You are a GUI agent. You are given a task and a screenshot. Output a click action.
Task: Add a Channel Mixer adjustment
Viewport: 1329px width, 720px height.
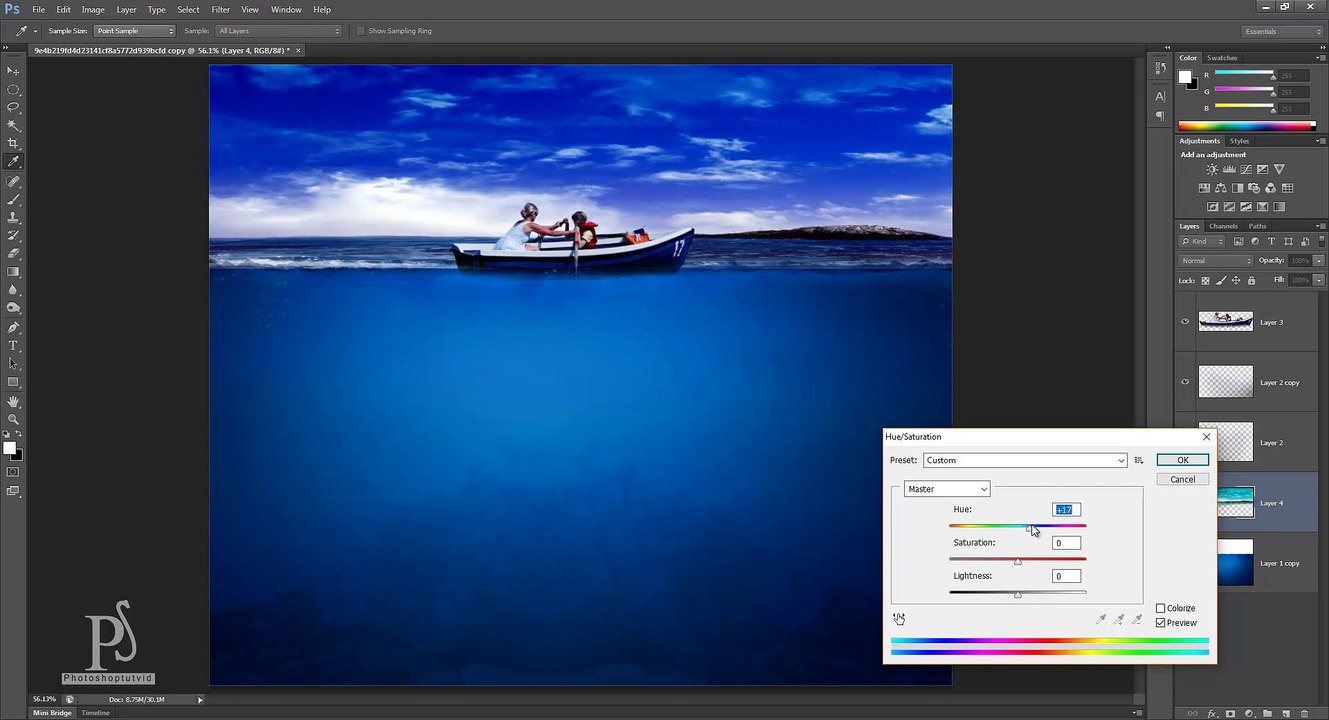pos(1271,188)
